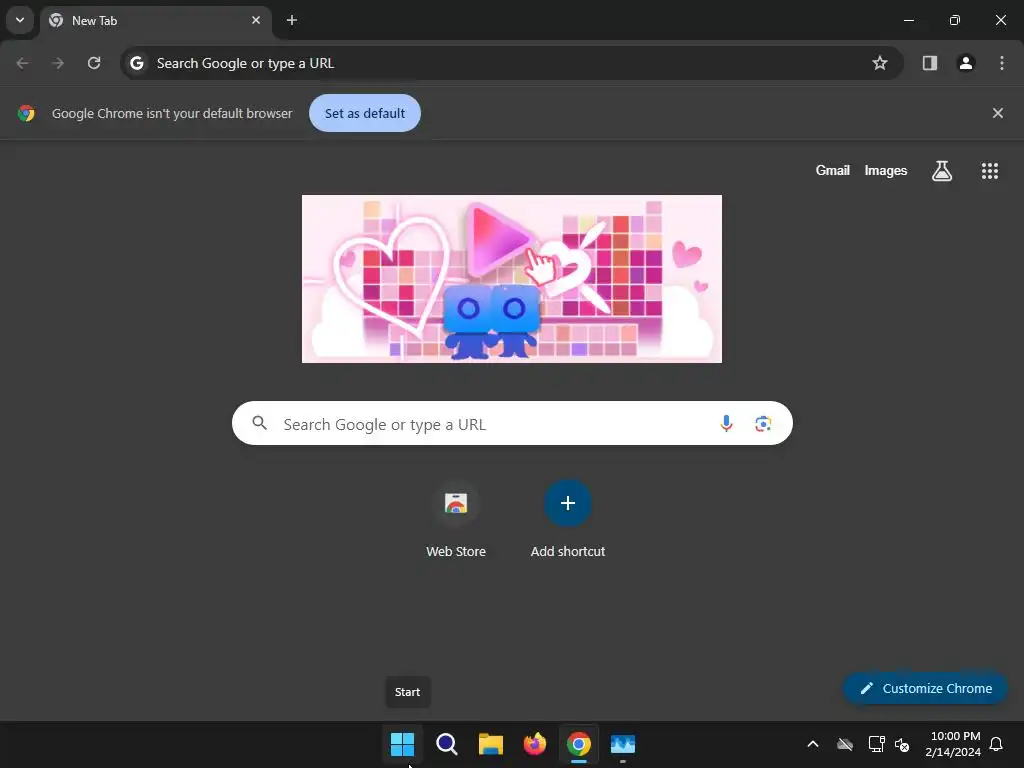Focus the address bar URL field
1024x768 pixels.
511,63
